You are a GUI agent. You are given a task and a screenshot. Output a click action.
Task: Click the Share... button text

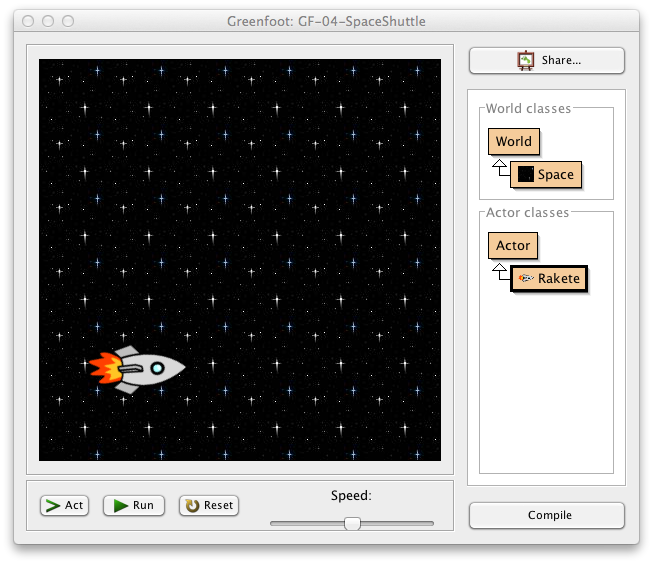click(x=561, y=60)
